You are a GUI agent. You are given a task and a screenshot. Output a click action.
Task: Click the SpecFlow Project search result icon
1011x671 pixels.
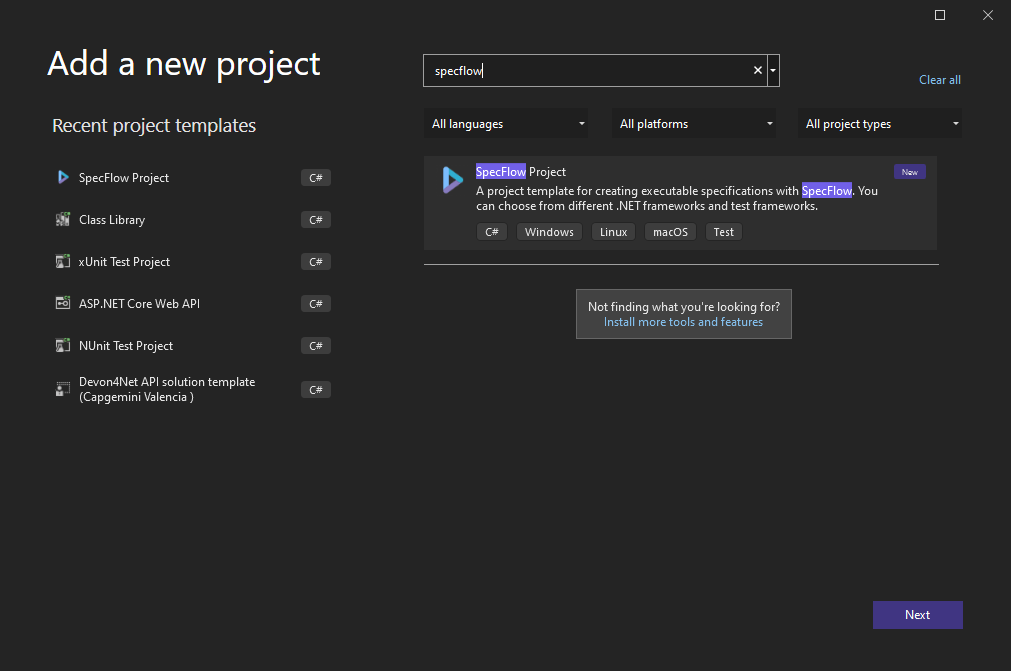451,180
